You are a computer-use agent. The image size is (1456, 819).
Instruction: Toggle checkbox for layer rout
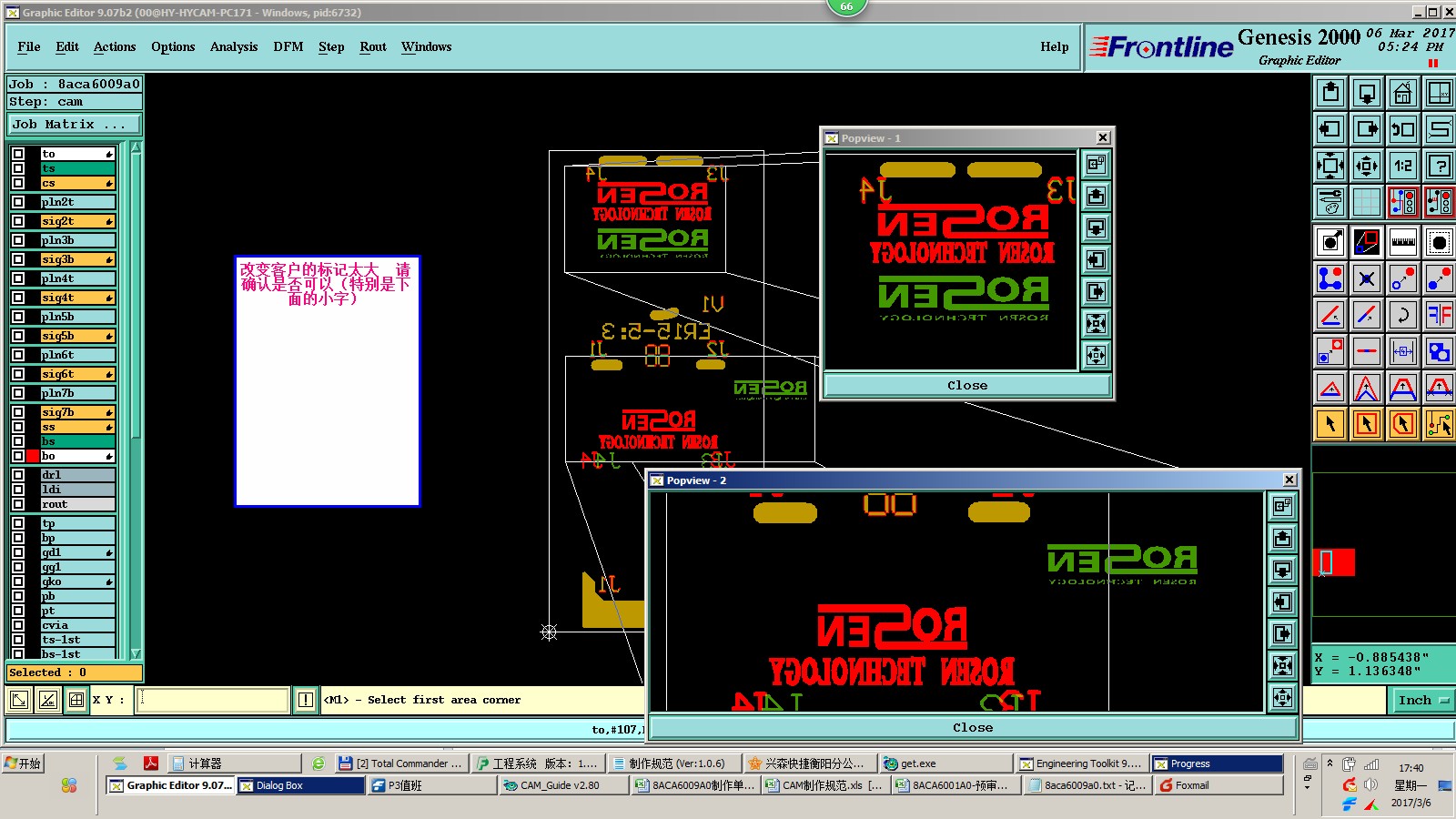pos(18,504)
